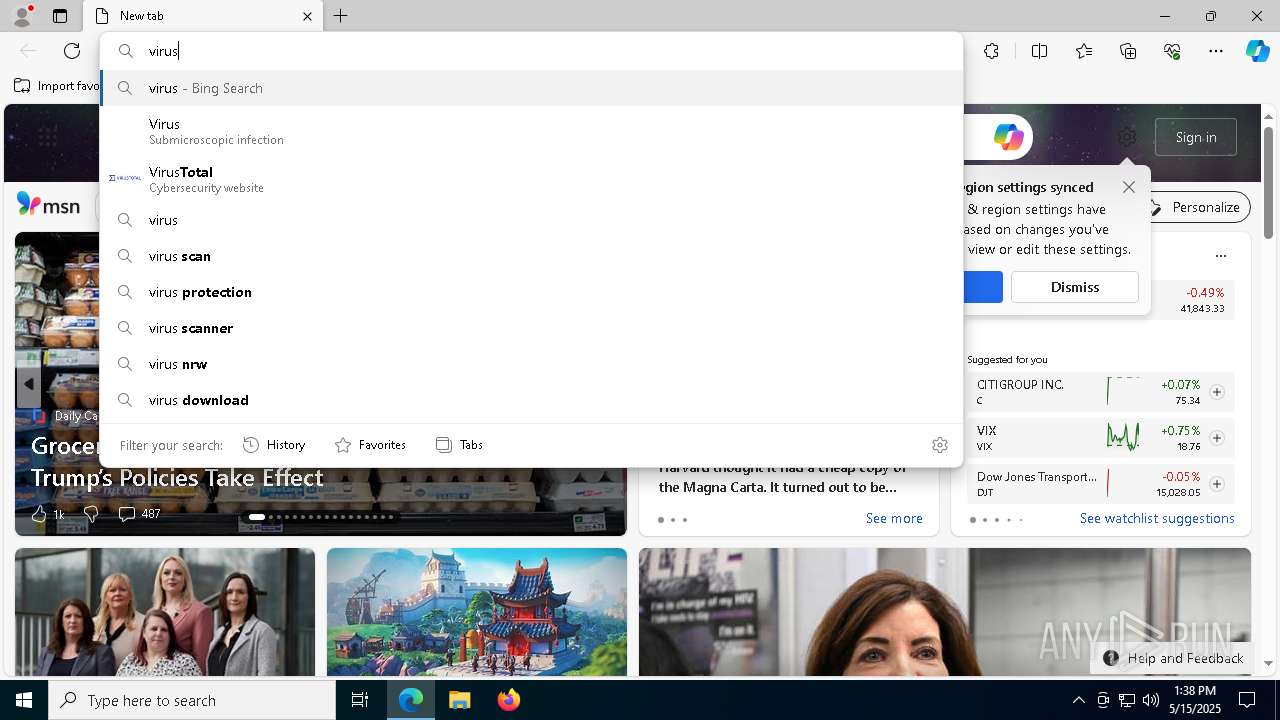Filter search by History
Viewport: 1280px width, 720px height.
(274, 445)
